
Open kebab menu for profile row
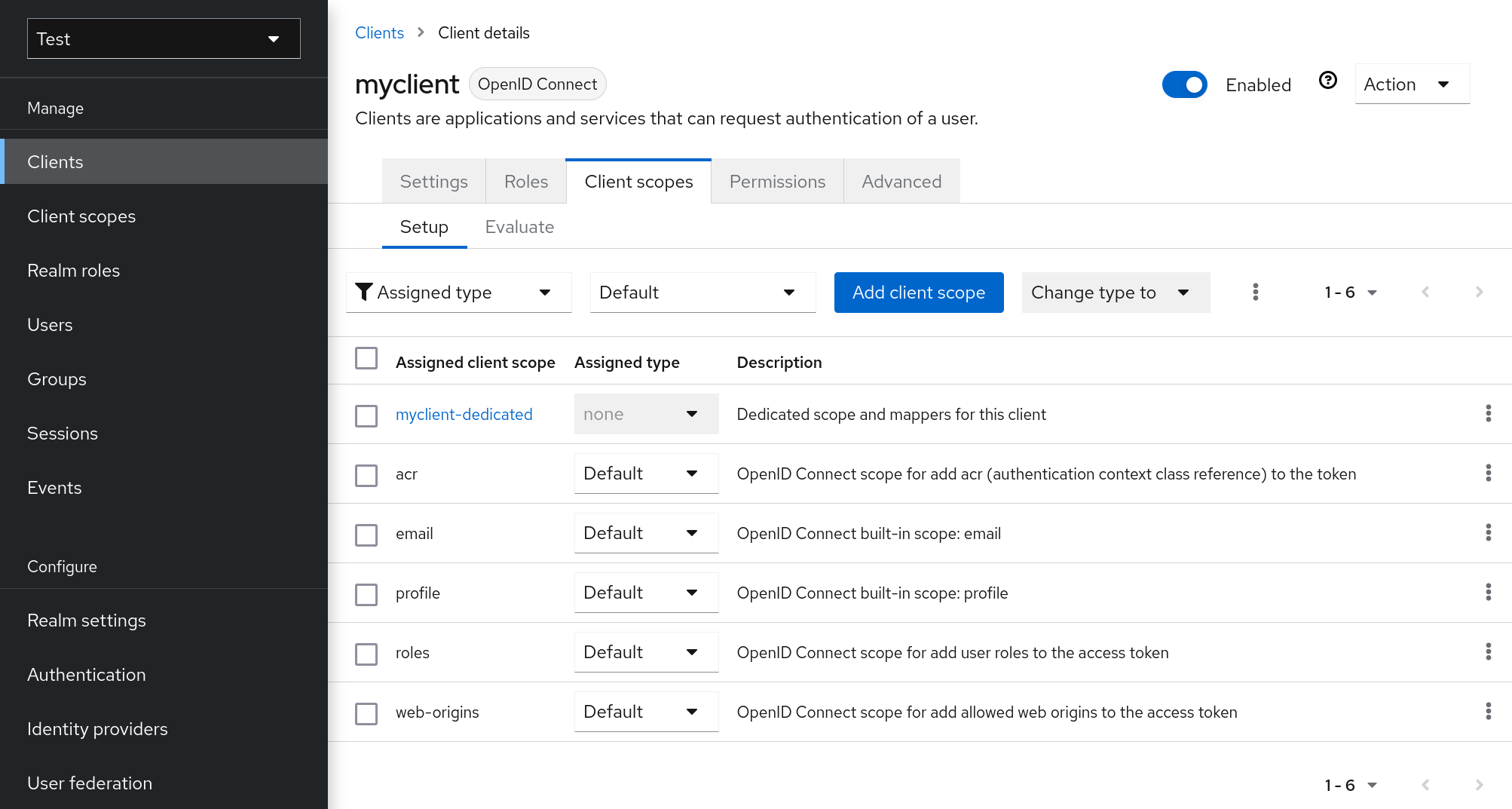click(x=1488, y=593)
